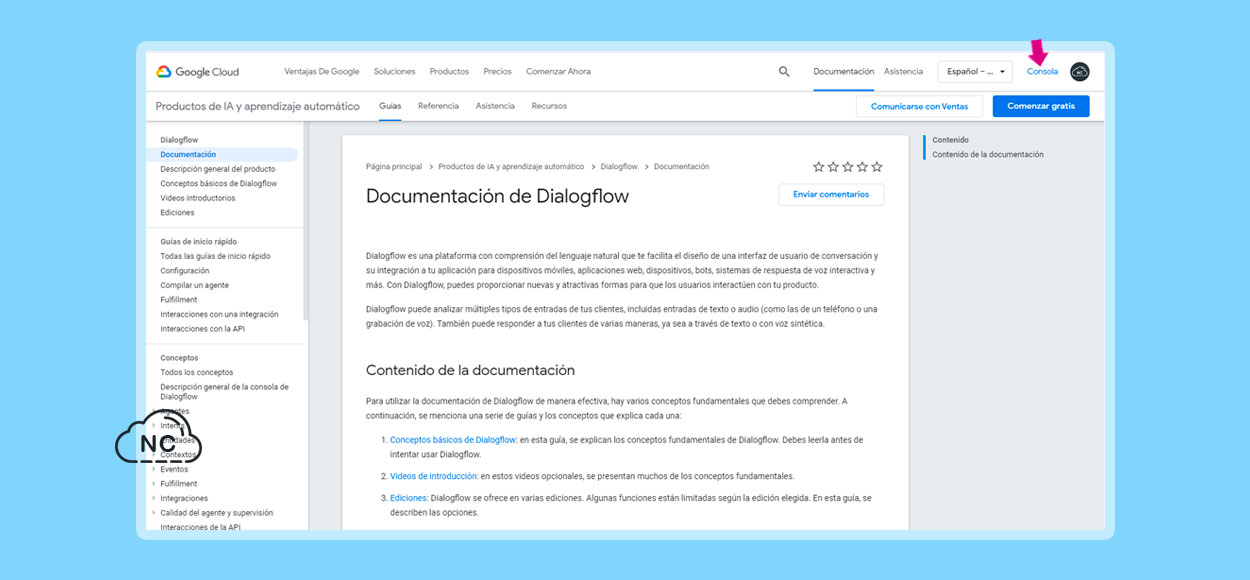Open Interacciones con la API
Image resolution: width=1250 pixels, height=580 pixels.
202,329
